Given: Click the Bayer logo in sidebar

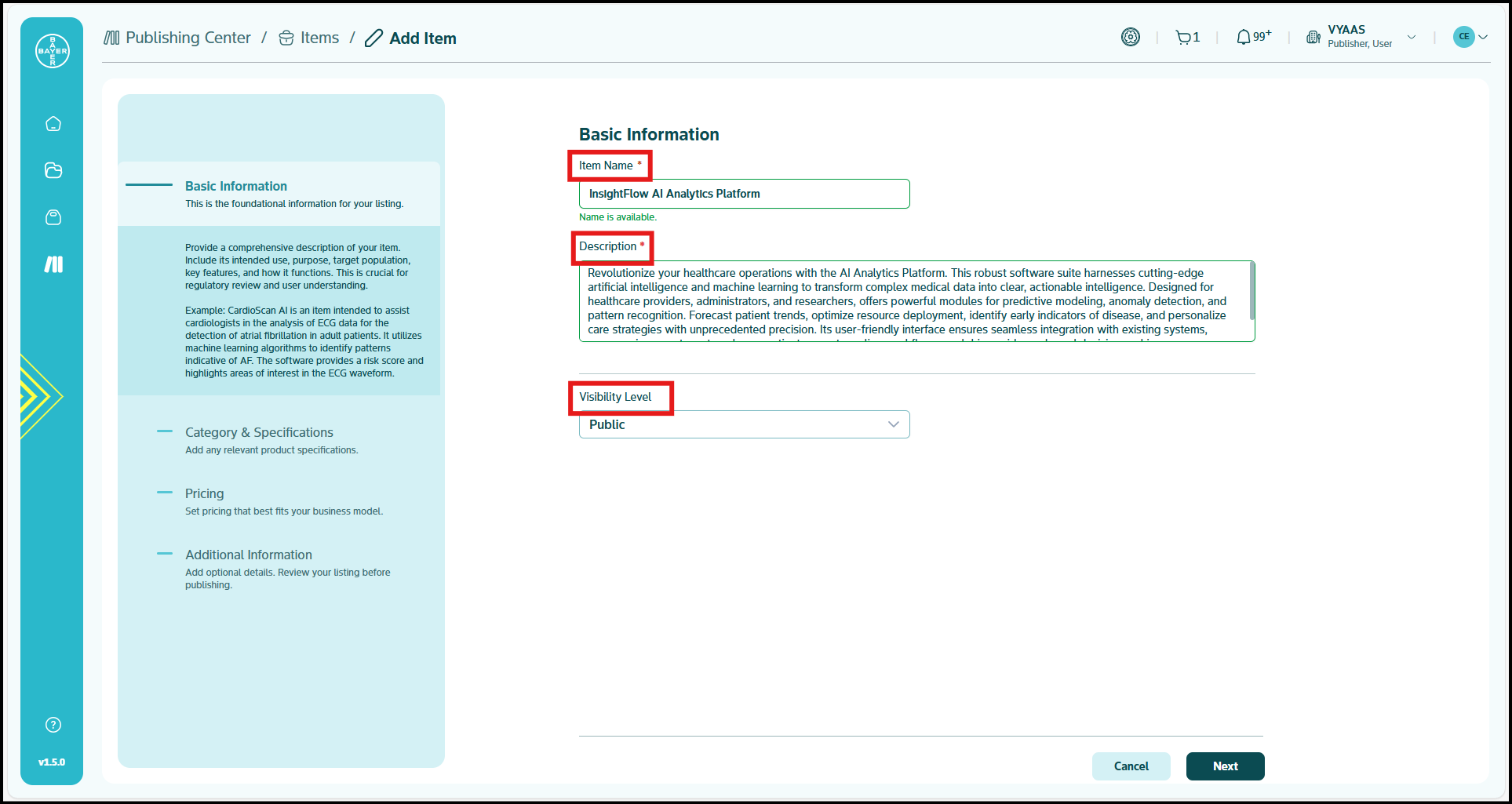Looking at the screenshot, I should click(53, 51).
